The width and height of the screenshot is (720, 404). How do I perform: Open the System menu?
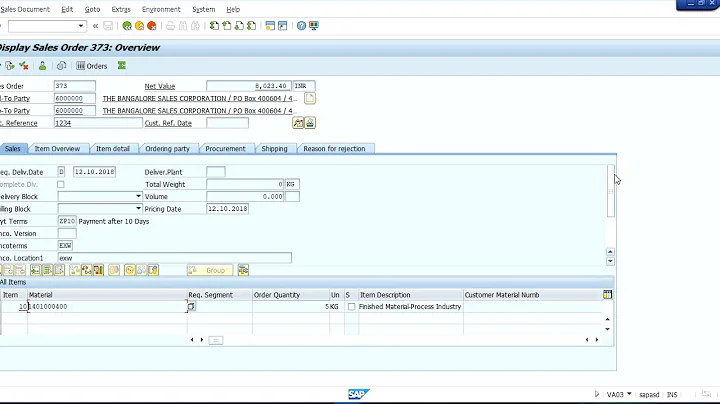(x=203, y=9)
